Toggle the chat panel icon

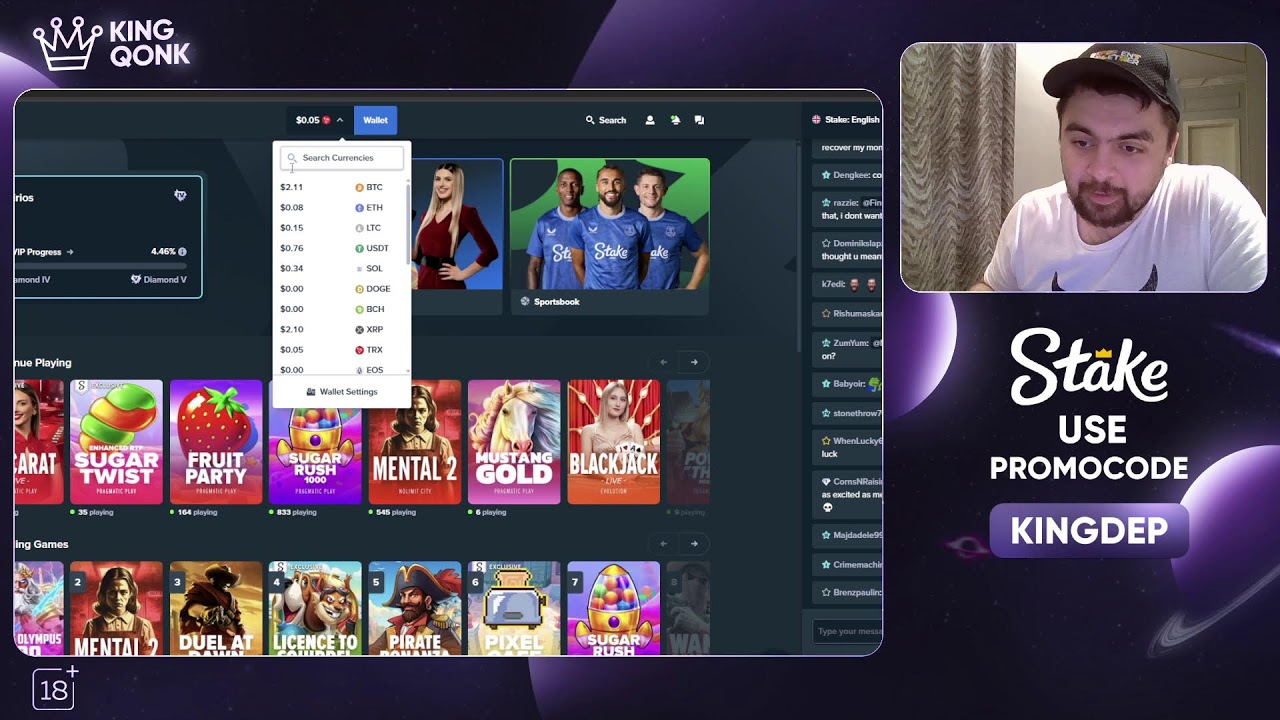pyautogui.click(x=699, y=120)
